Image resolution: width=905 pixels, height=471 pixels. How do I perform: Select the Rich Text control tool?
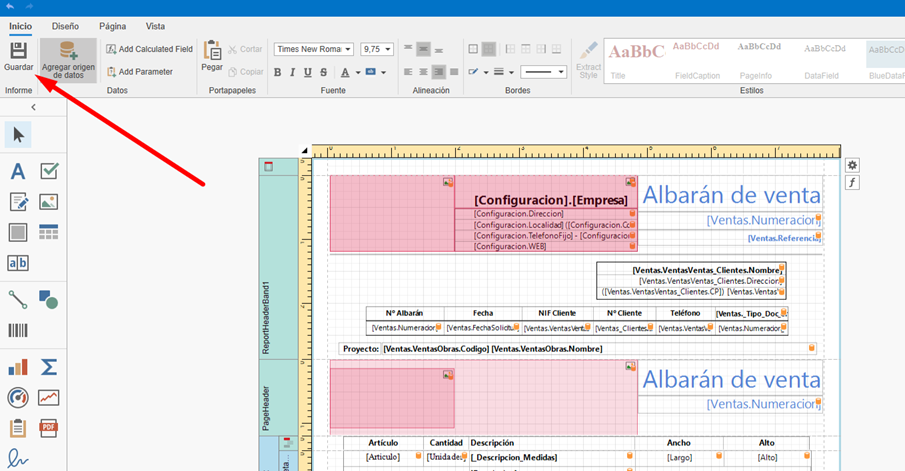pos(18,202)
